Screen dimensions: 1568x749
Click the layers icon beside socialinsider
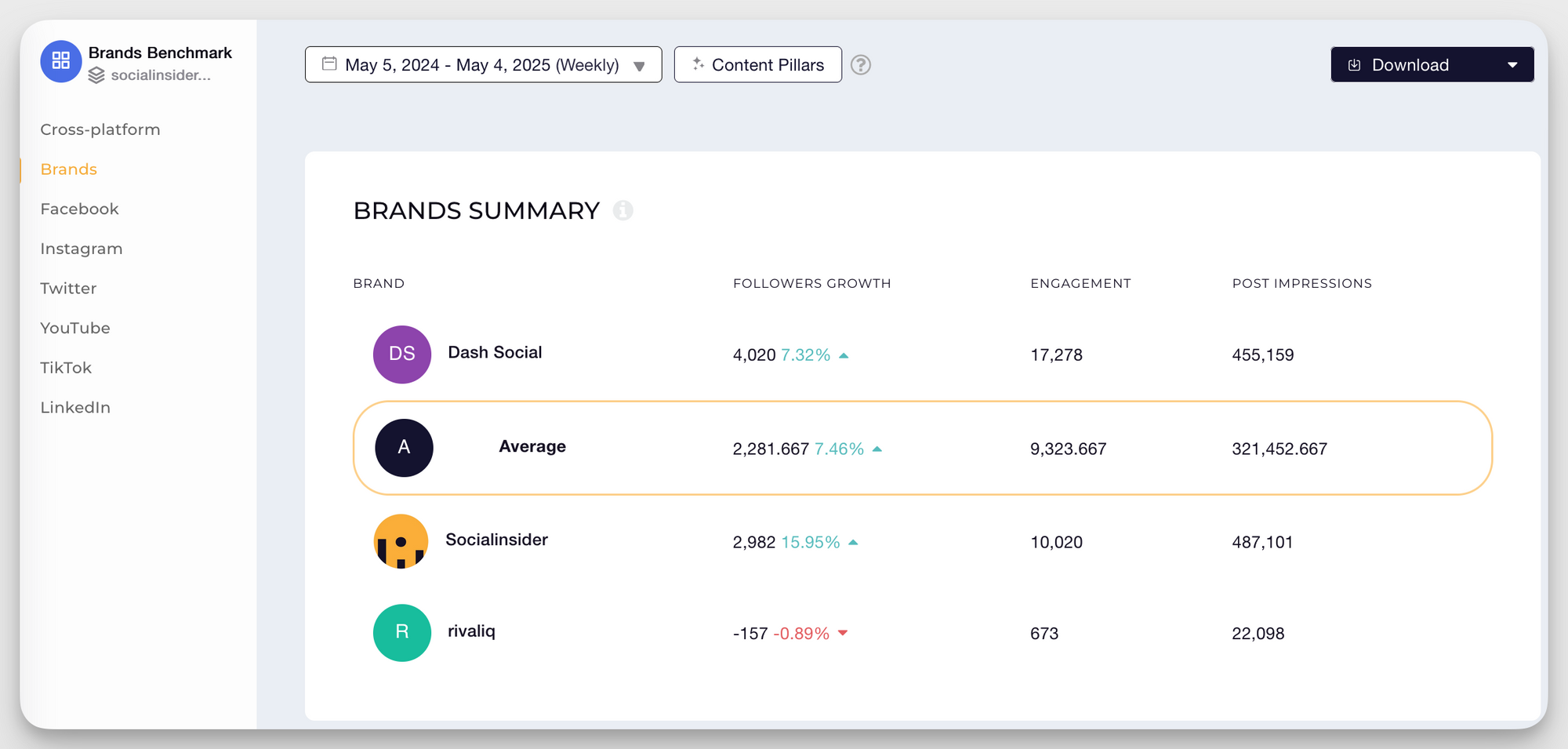(96, 75)
